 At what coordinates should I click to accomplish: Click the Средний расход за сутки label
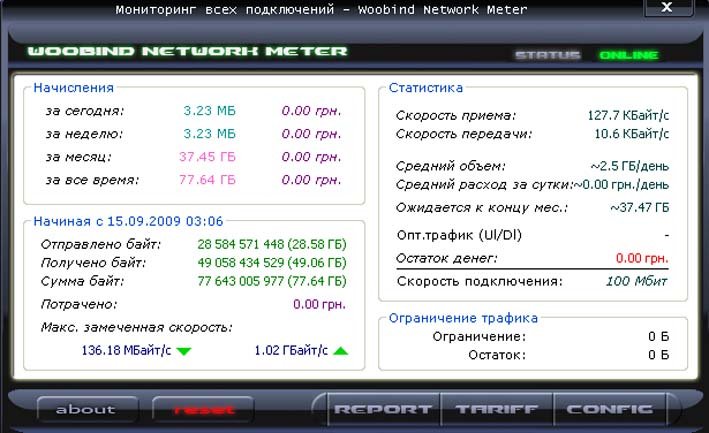[x=484, y=185]
